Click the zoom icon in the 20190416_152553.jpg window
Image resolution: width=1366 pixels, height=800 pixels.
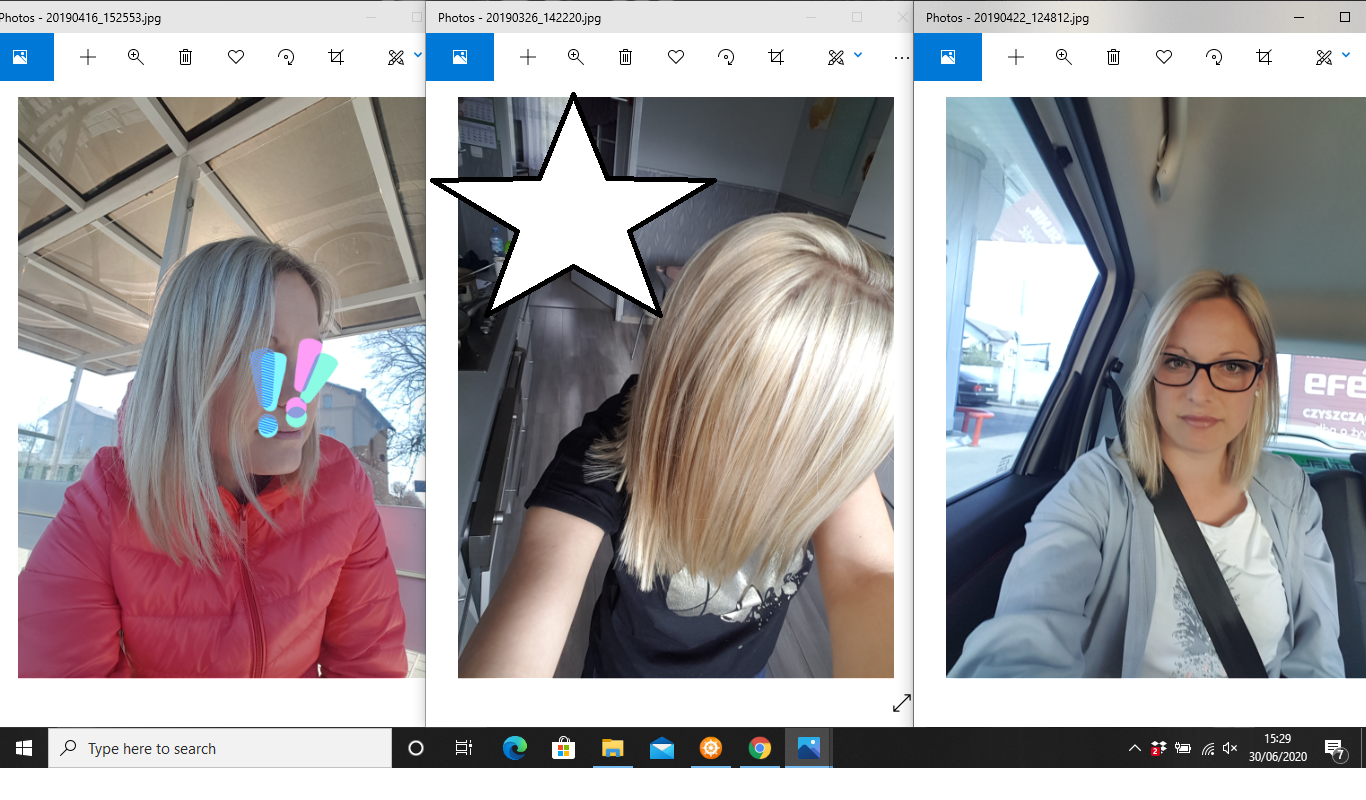[x=136, y=57]
